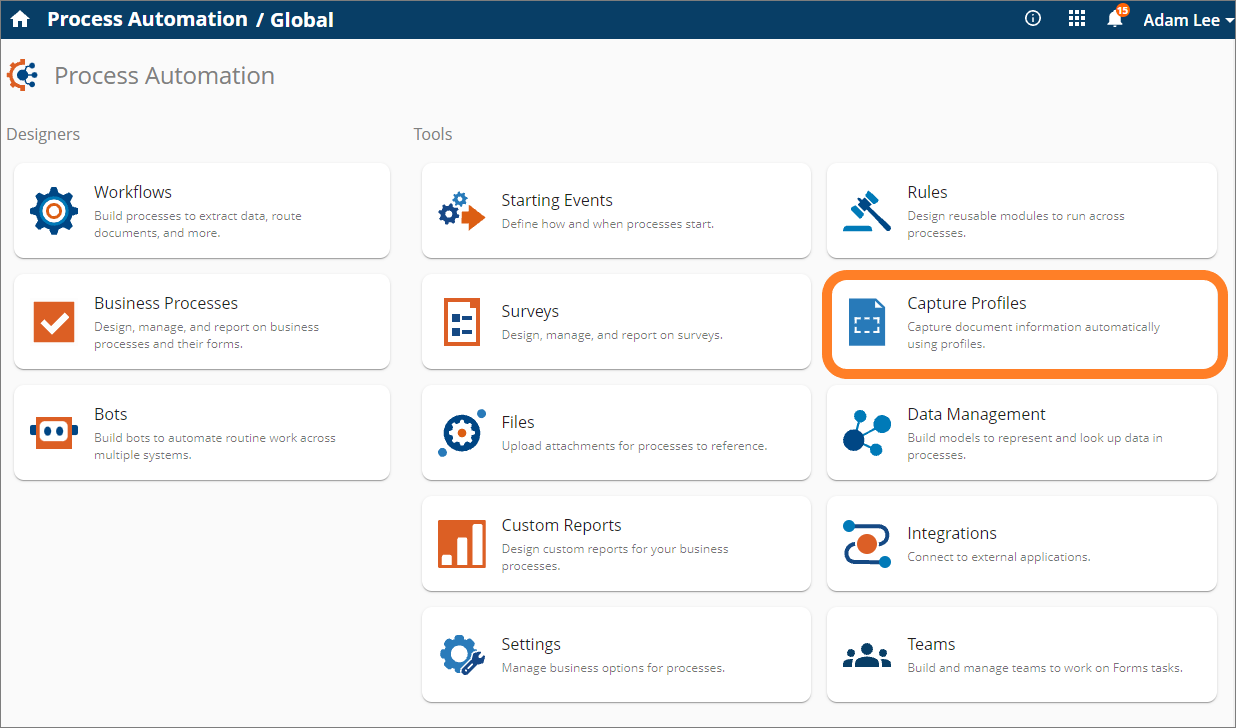Open Workflows via its title link
1236x728 pixels.
click(131, 192)
